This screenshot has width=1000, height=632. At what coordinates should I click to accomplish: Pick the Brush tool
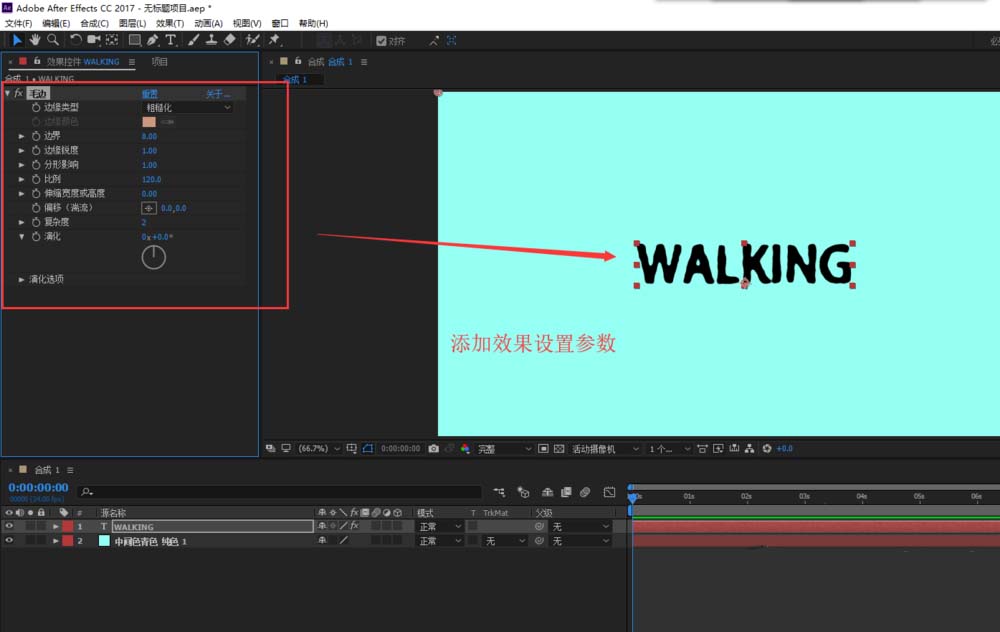pyautogui.click(x=193, y=40)
